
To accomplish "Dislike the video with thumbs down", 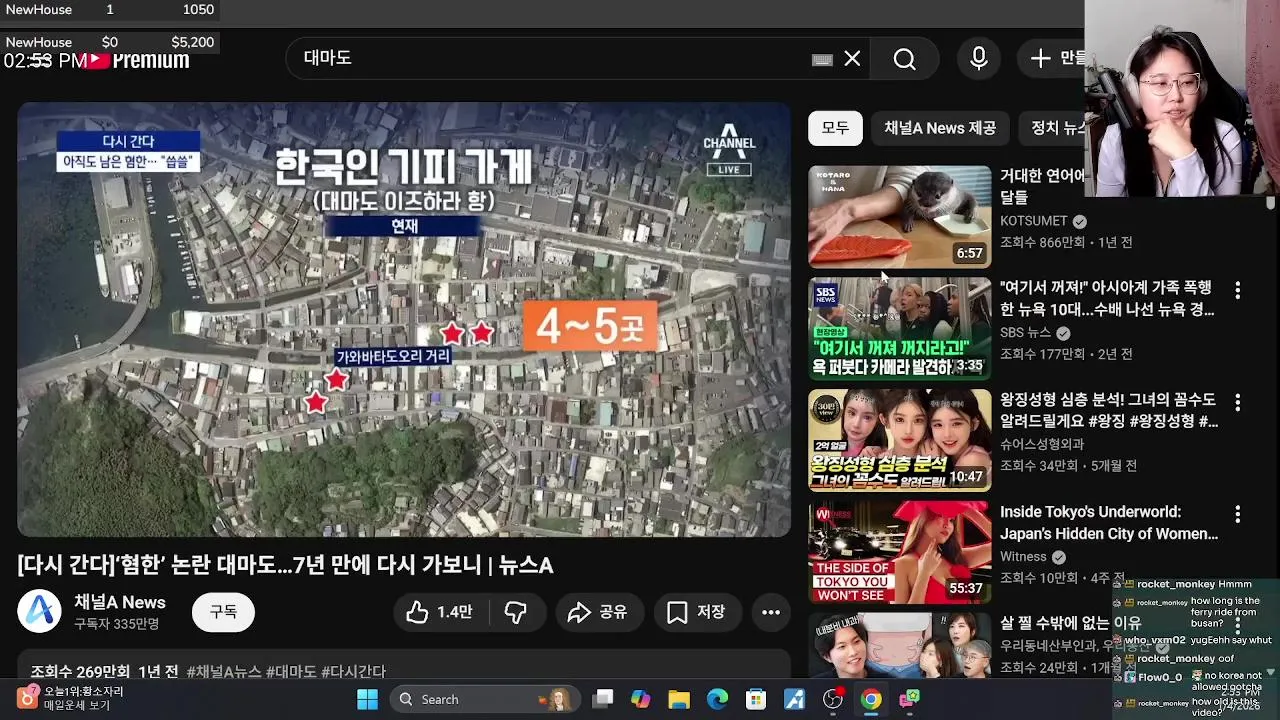I will (x=516, y=612).
